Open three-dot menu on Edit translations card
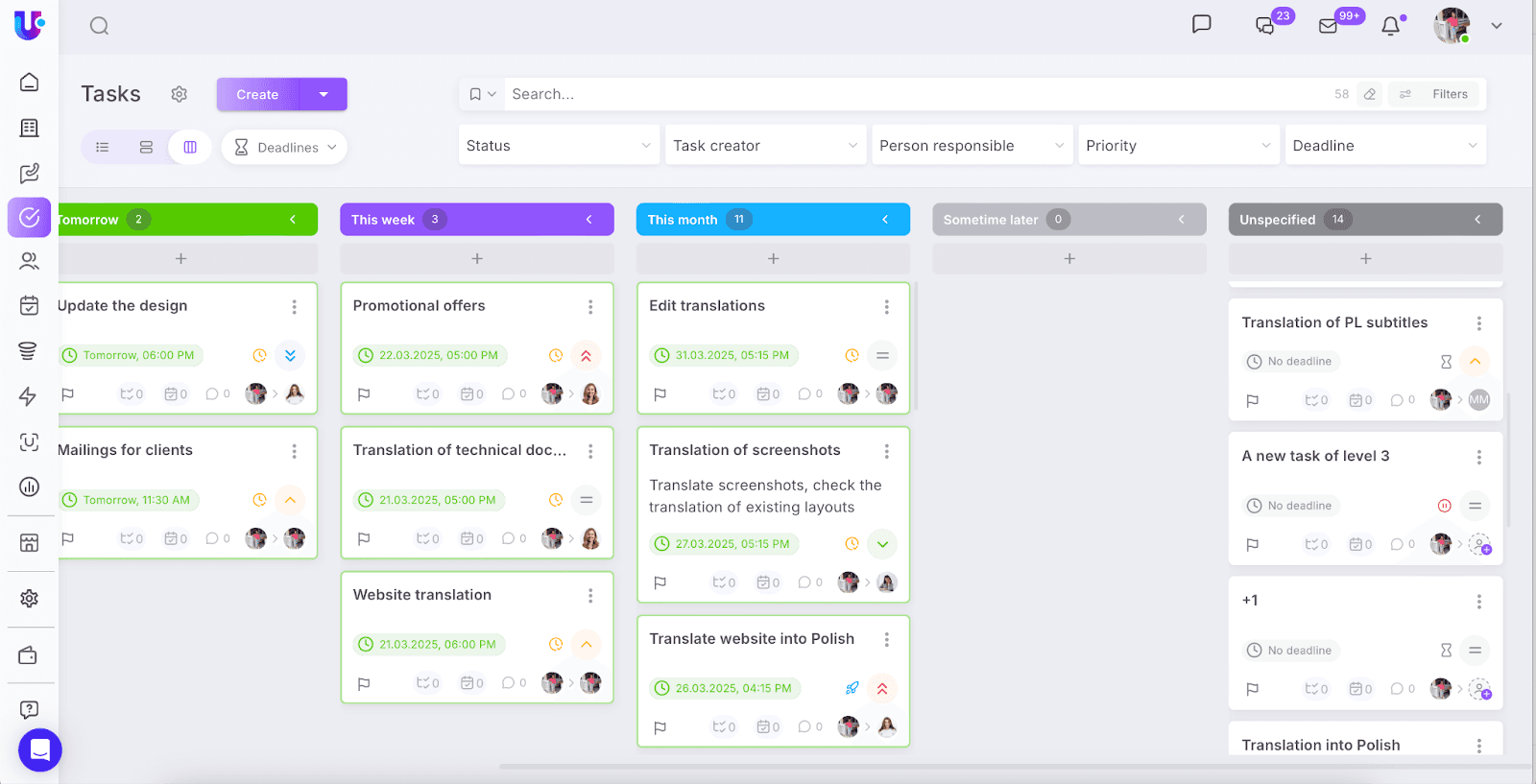This screenshot has height=784, width=1536. pyautogui.click(x=886, y=307)
